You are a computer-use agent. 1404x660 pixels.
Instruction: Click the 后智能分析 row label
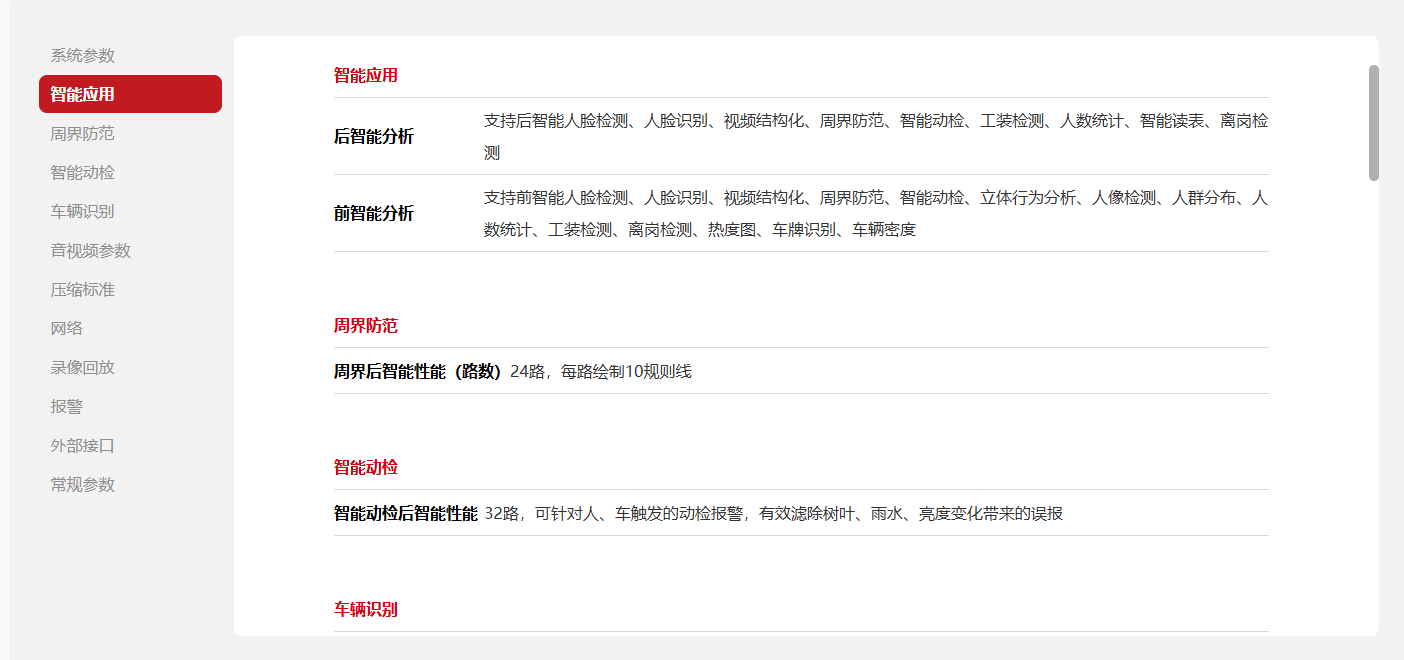coord(374,137)
